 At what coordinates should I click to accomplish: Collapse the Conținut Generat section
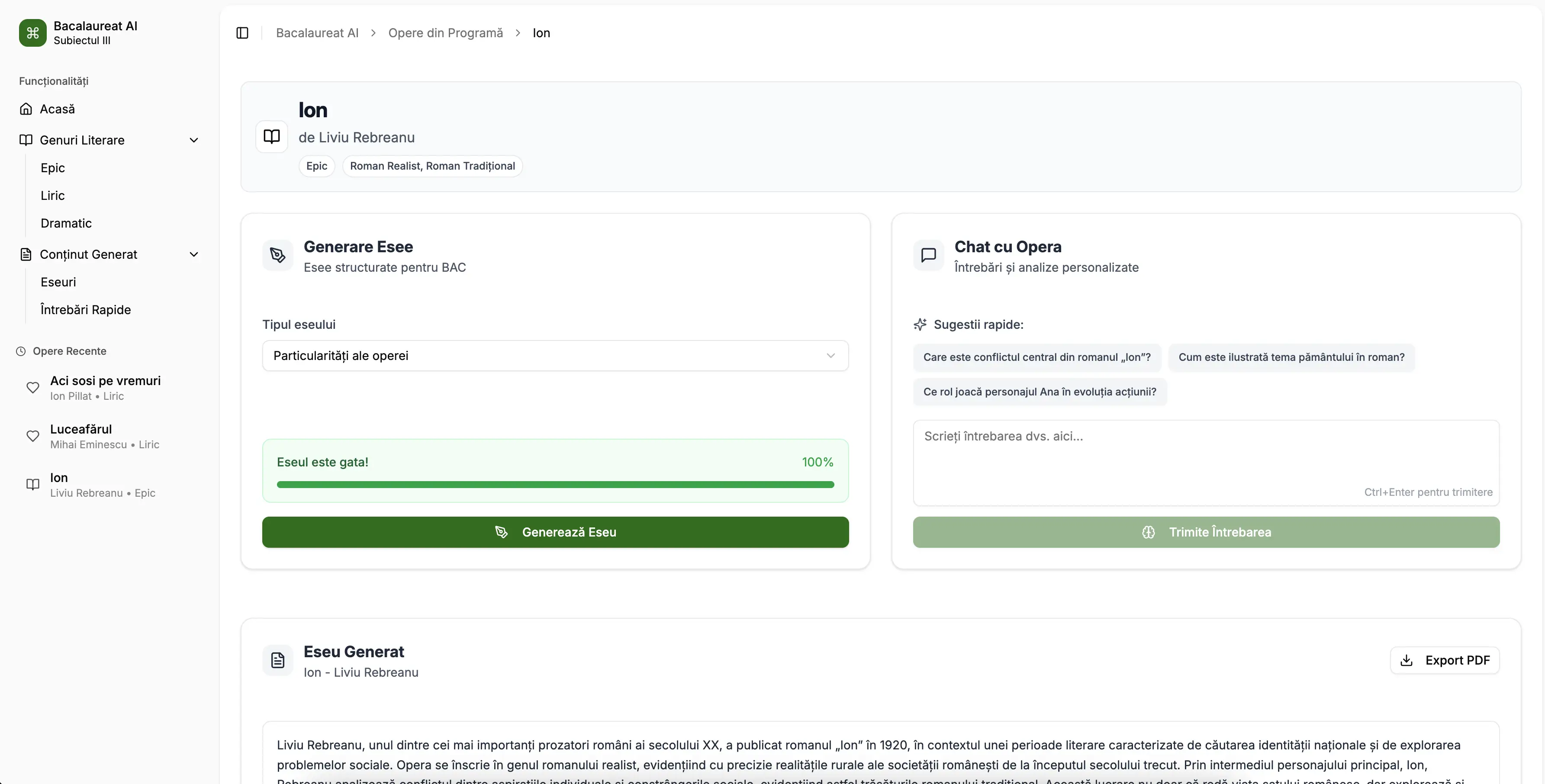[194, 254]
